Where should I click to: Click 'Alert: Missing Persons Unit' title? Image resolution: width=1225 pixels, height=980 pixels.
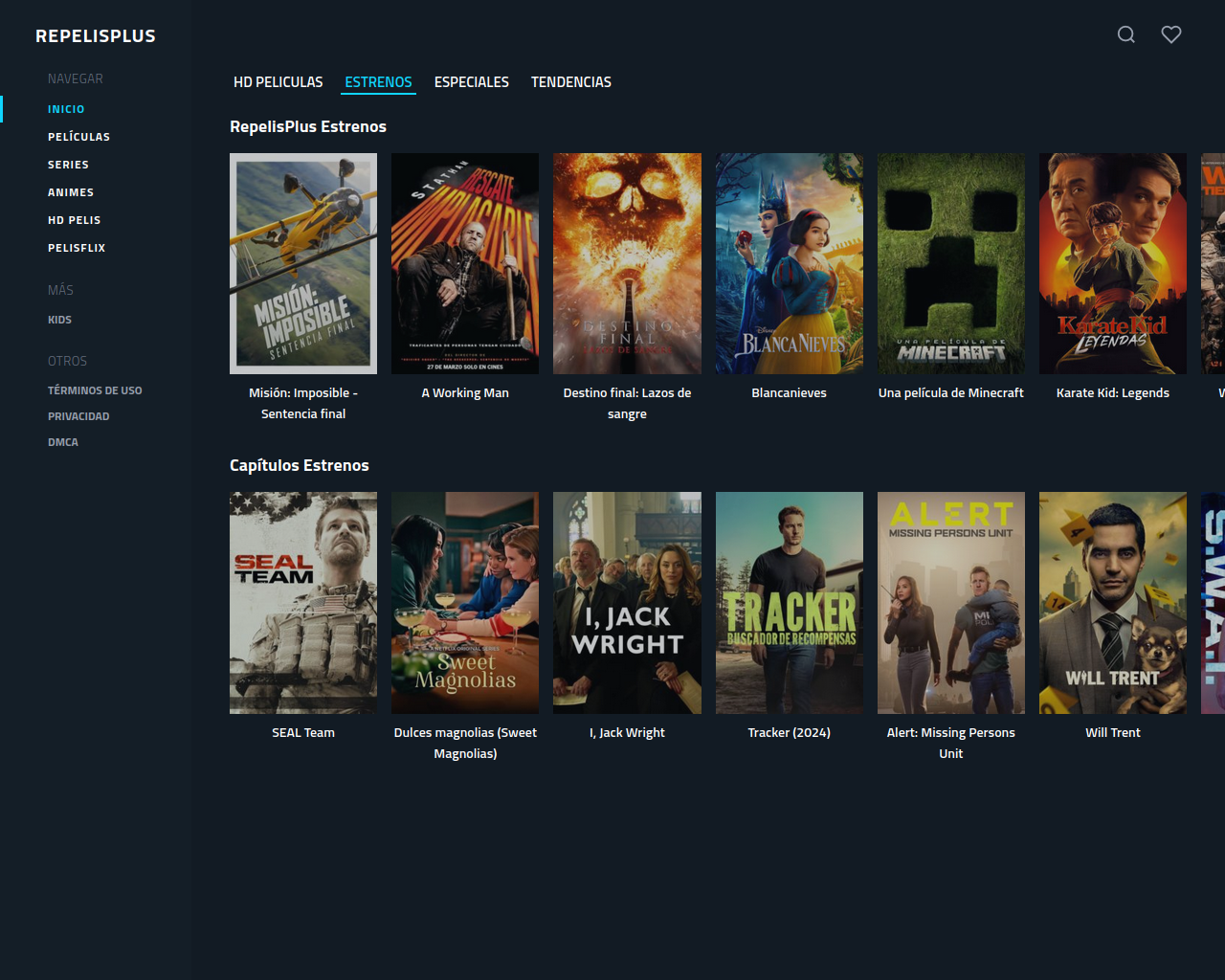coord(951,743)
